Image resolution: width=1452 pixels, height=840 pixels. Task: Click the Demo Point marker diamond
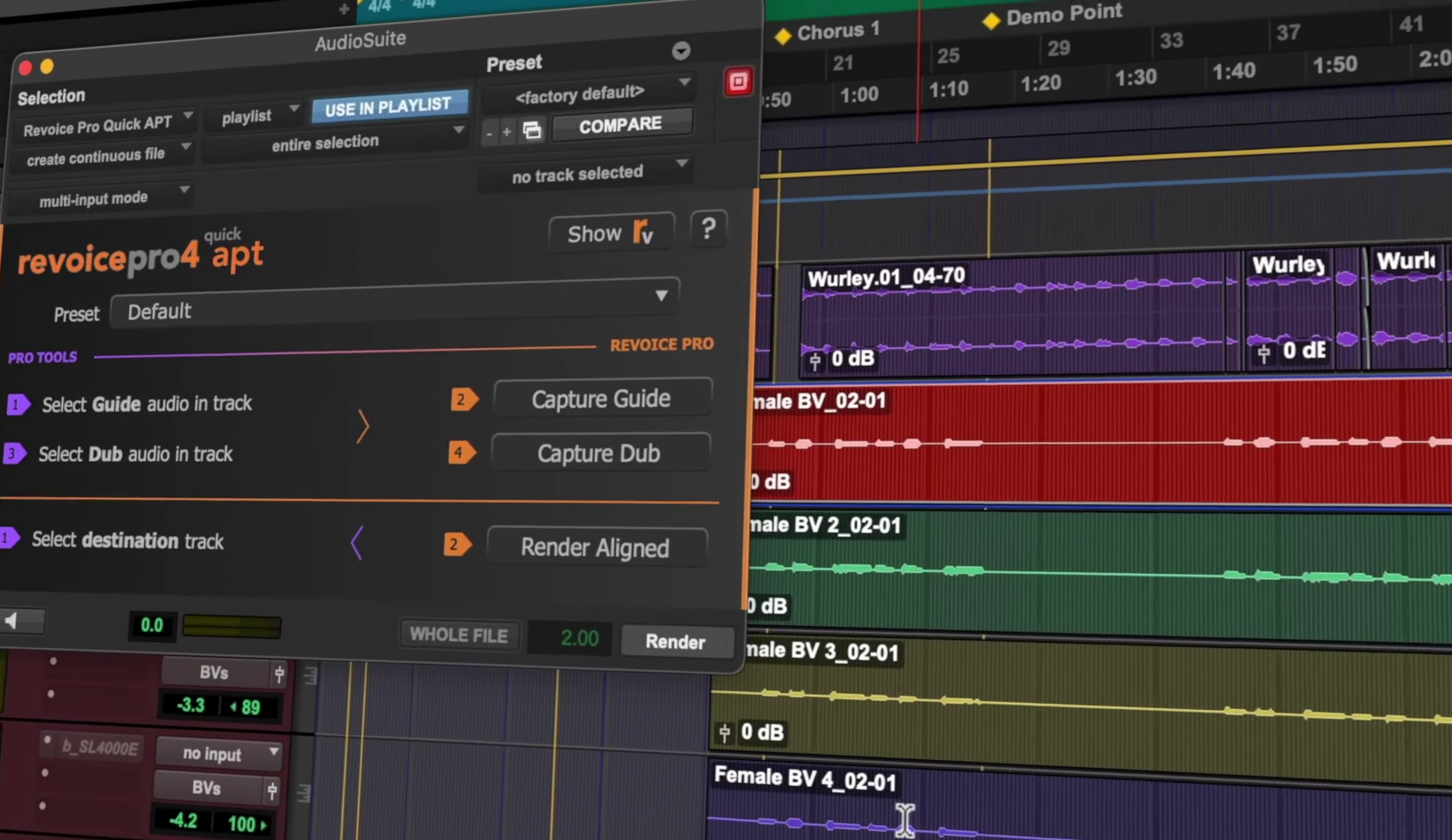pos(991,21)
